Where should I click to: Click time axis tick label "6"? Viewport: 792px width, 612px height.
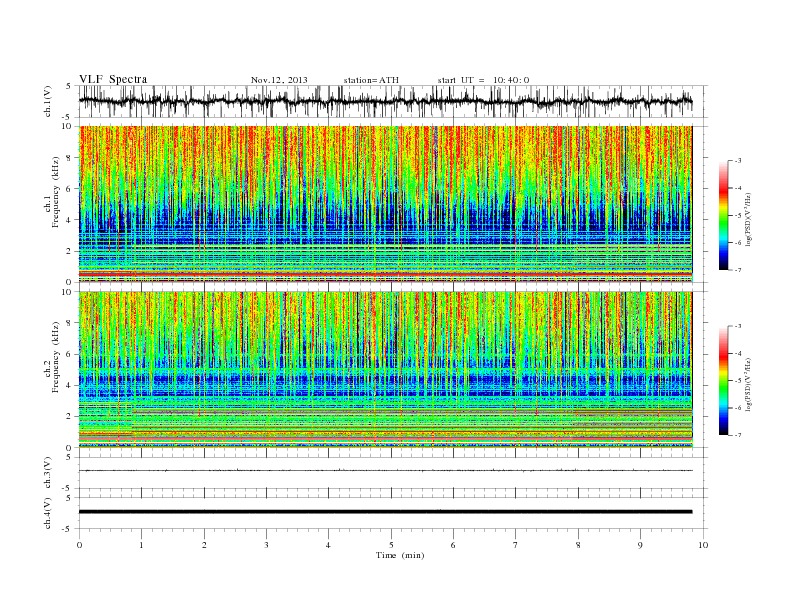click(453, 545)
